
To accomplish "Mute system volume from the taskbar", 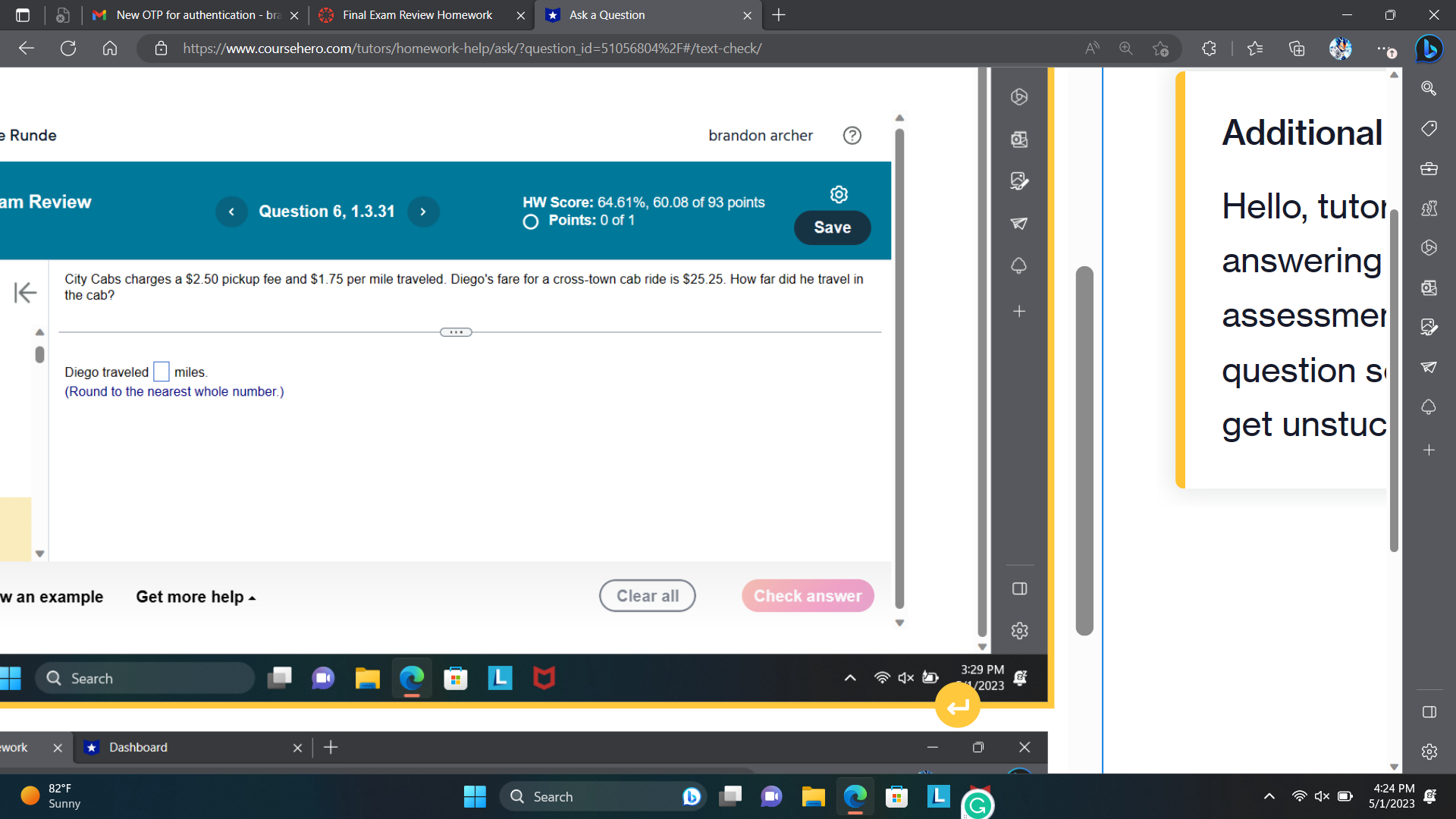I will pyautogui.click(x=1322, y=796).
